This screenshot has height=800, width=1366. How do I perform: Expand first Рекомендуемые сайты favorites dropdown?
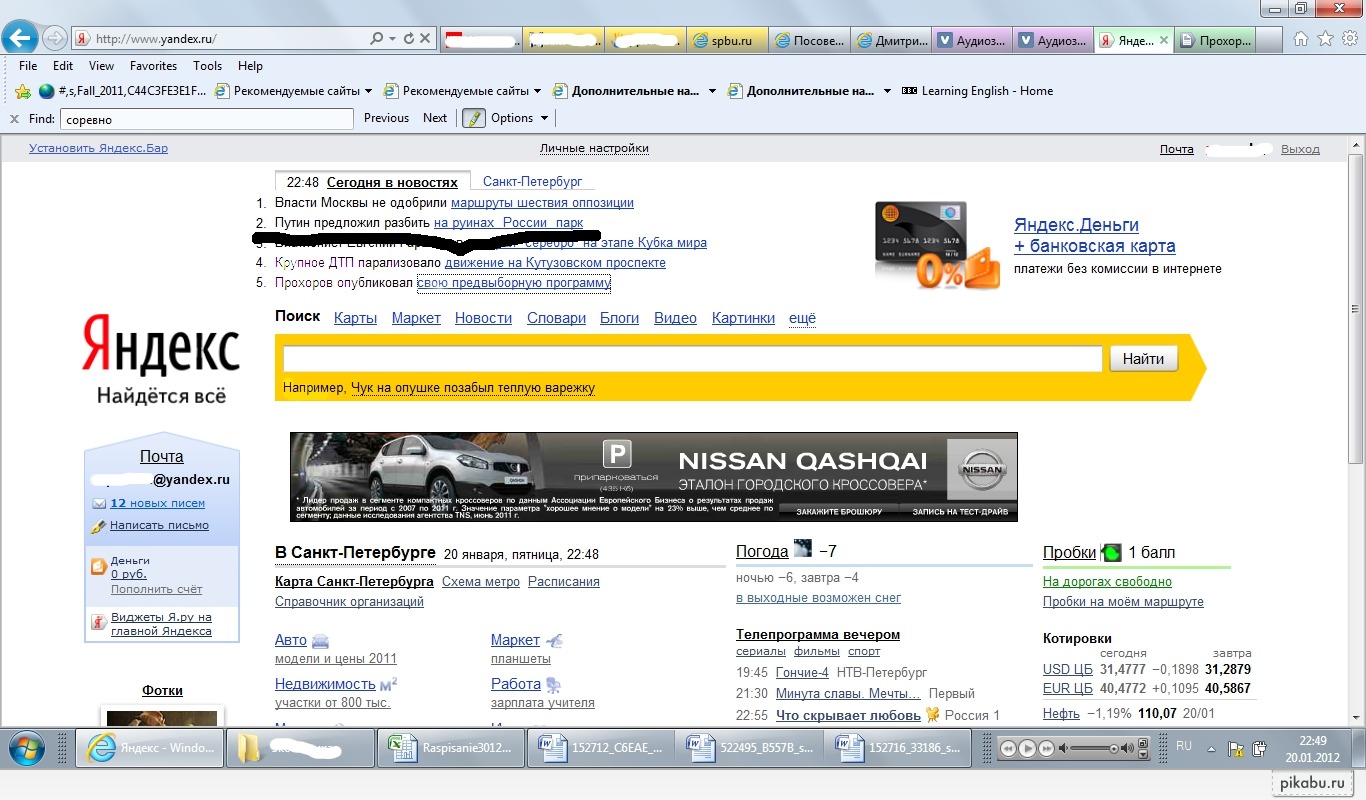pos(367,91)
